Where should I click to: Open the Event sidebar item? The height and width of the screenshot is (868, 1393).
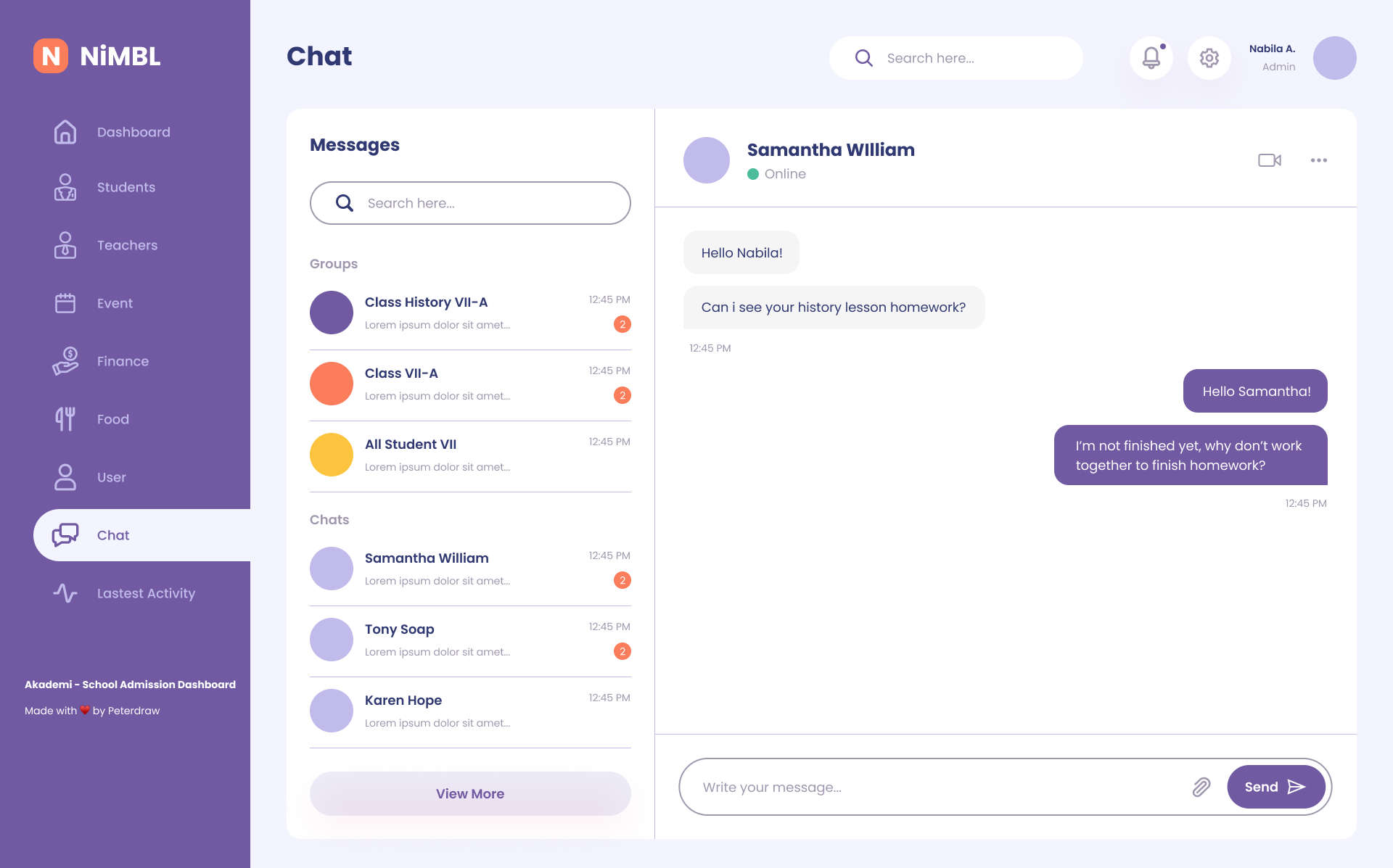[x=115, y=303]
